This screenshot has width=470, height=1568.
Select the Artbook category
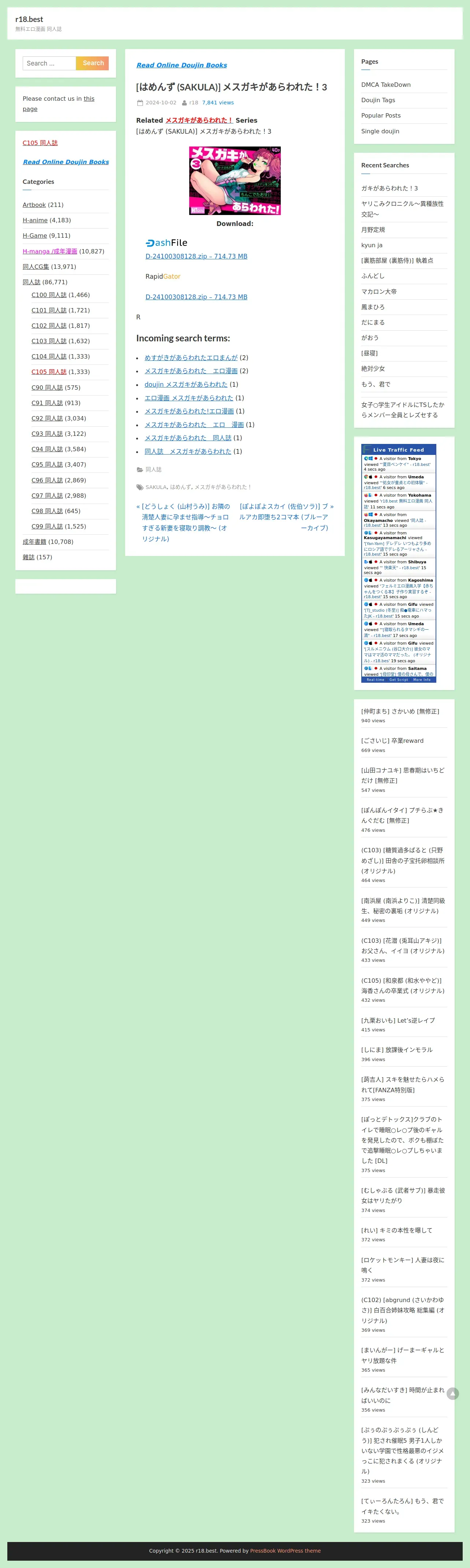click(34, 205)
